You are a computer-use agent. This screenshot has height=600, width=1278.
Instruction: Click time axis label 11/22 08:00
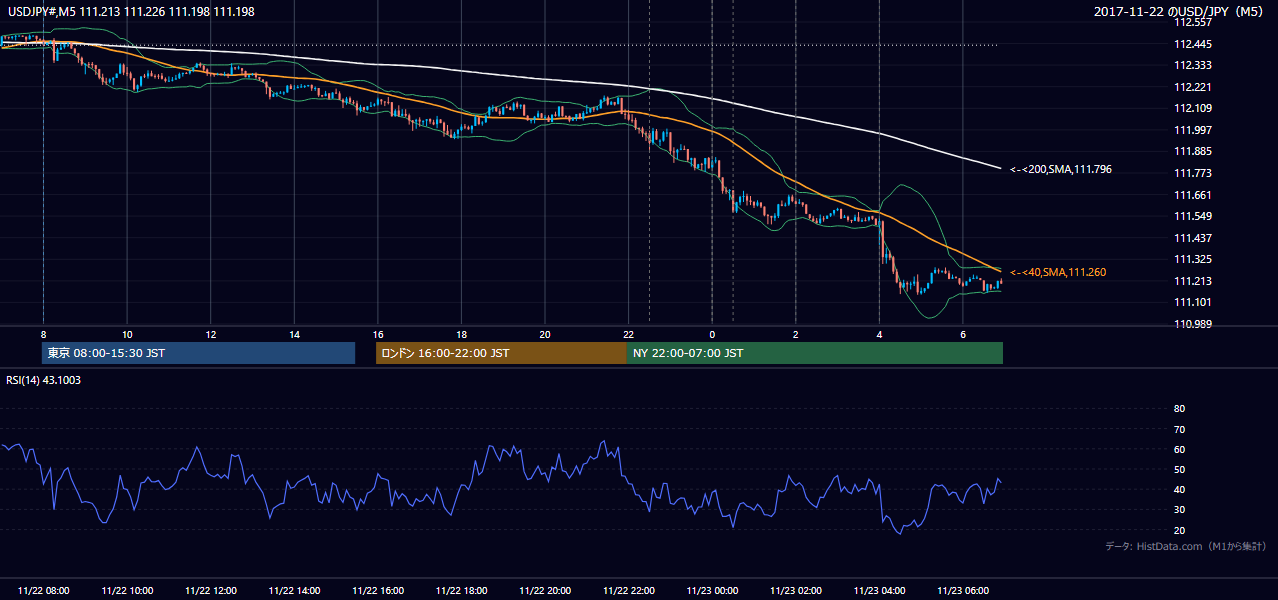click(44, 591)
